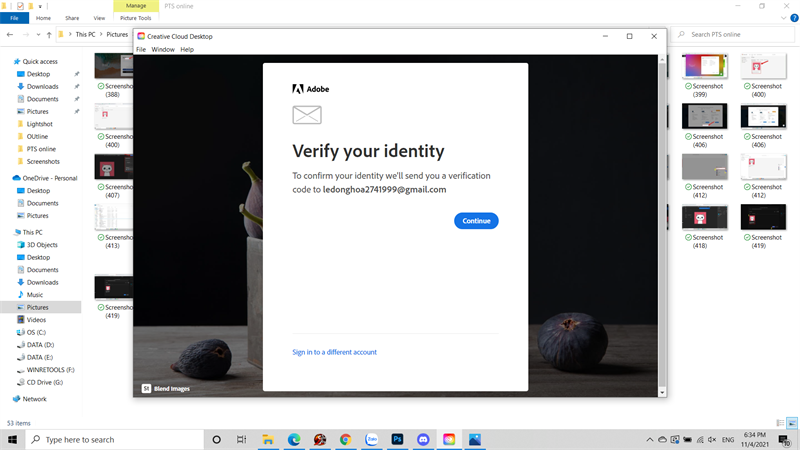800x450 pixels.
Task: Click the taskbar search box
Action: click(x=115, y=439)
